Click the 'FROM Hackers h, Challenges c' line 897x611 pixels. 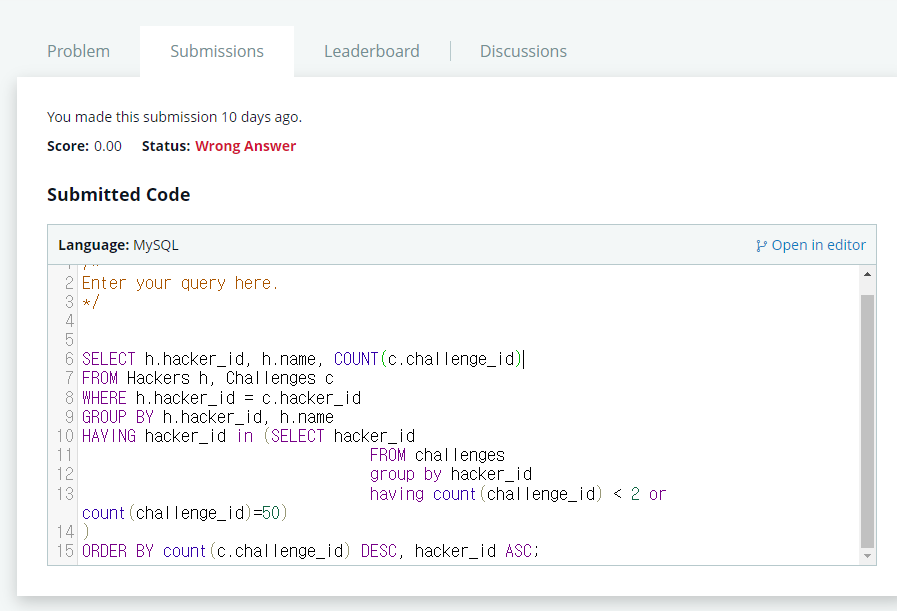tap(208, 378)
